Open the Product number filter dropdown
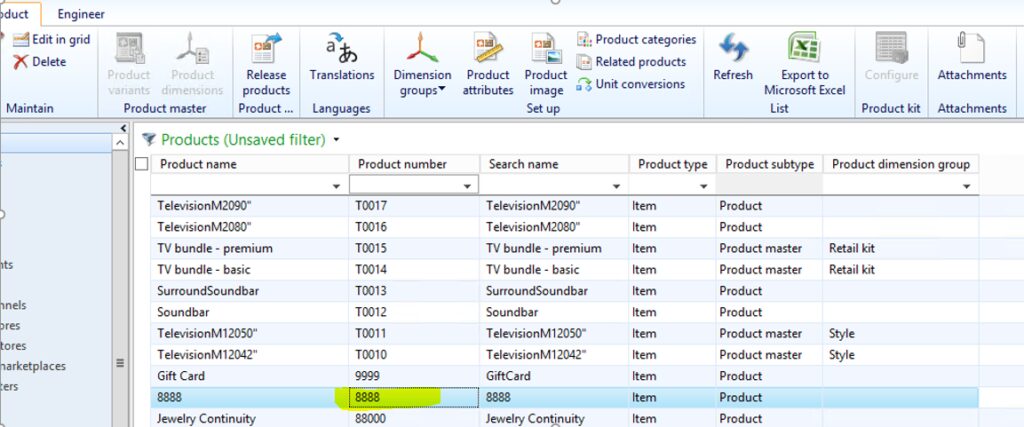Image resolution: width=1024 pixels, height=427 pixels. (x=467, y=186)
